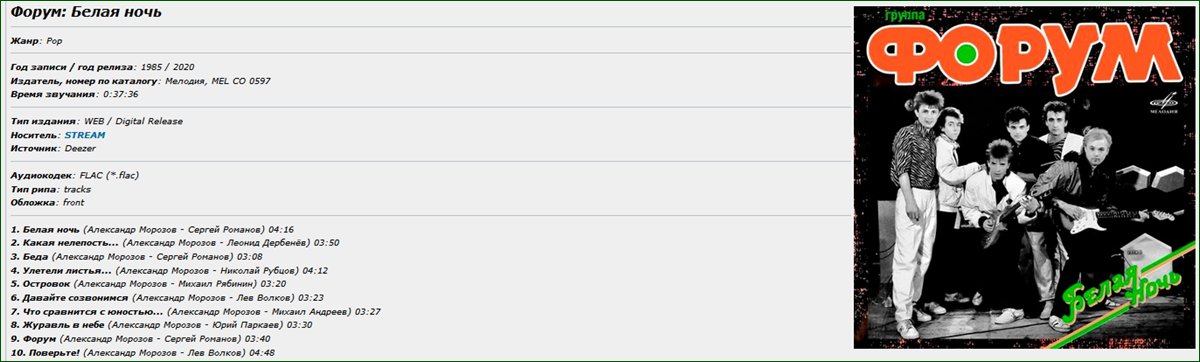This screenshot has height=362, width=1200.
Task: Select track 4 Улетели листья...
Action: coord(169,270)
